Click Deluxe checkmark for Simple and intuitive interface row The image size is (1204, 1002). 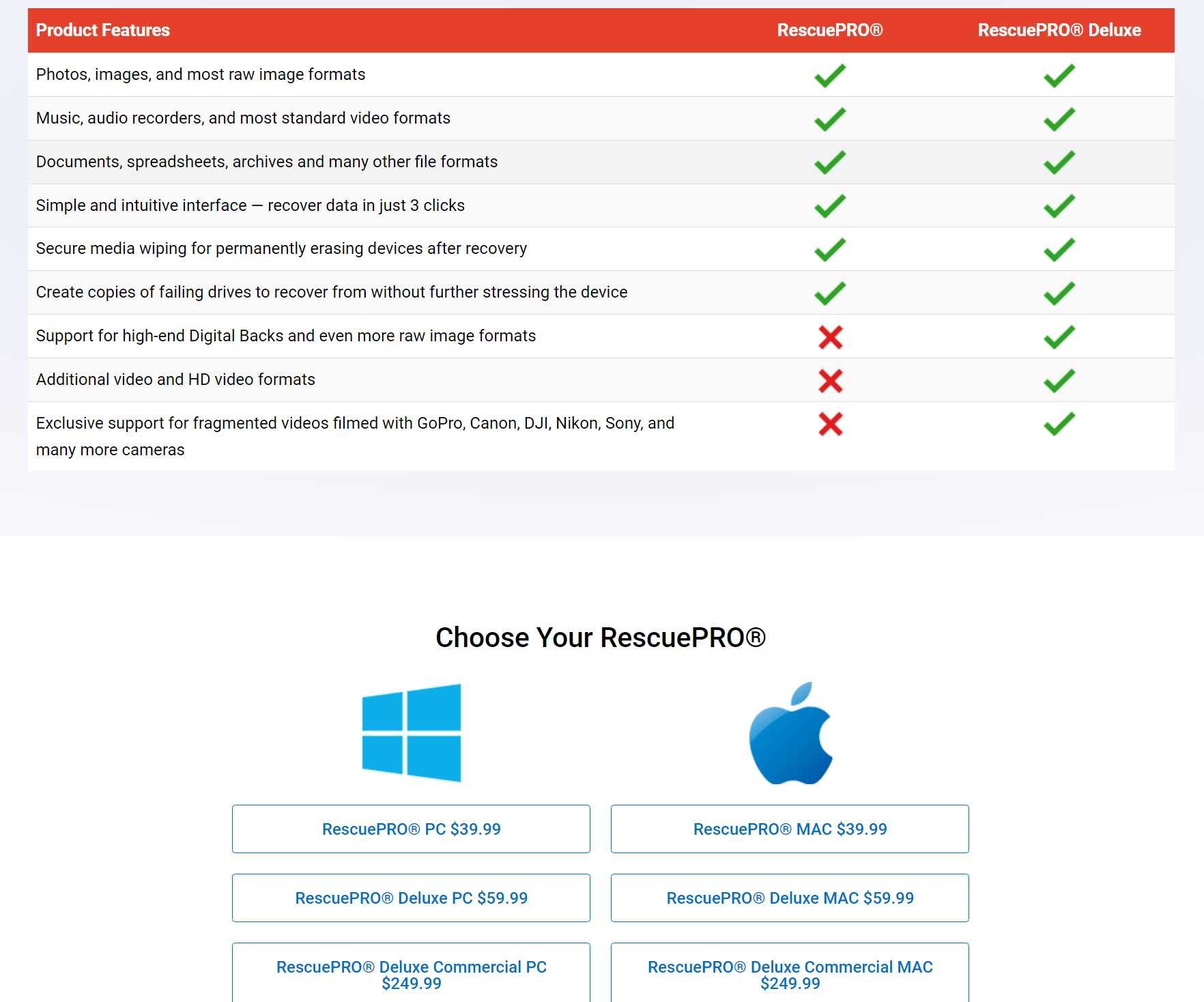click(1059, 206)
